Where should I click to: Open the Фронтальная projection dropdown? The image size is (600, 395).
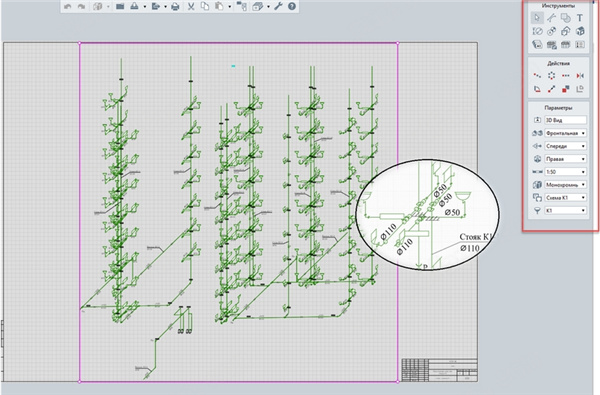566,133
